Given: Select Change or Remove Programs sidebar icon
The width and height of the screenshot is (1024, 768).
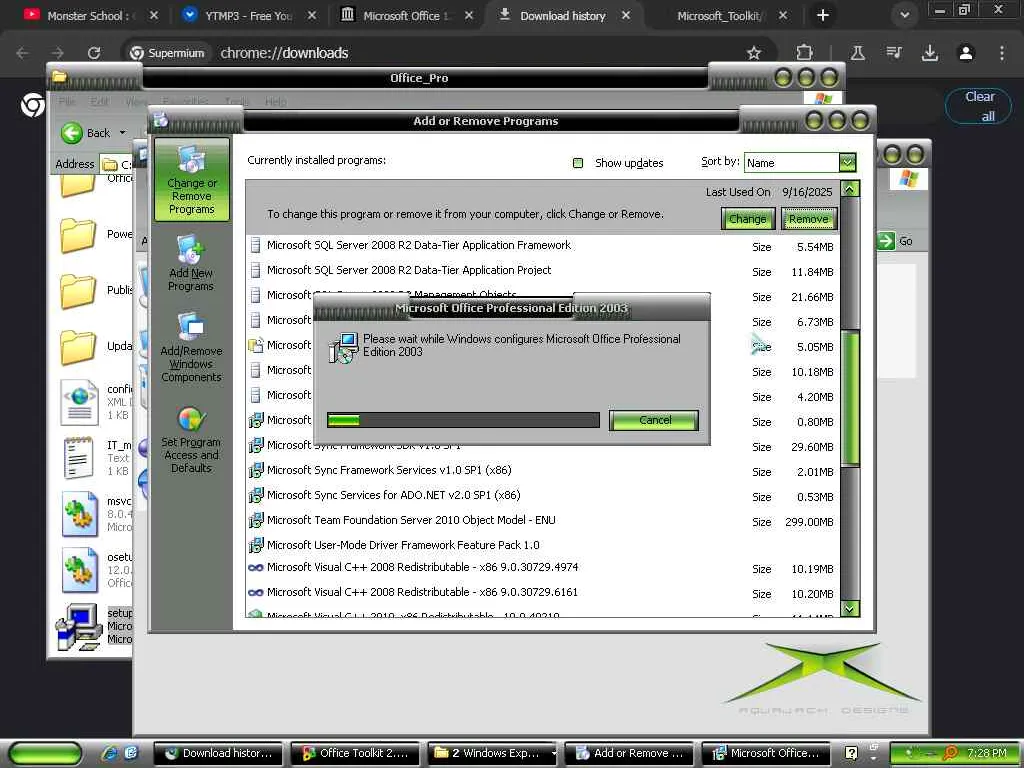Looking at the screenshot, I should tap(191, 180).
